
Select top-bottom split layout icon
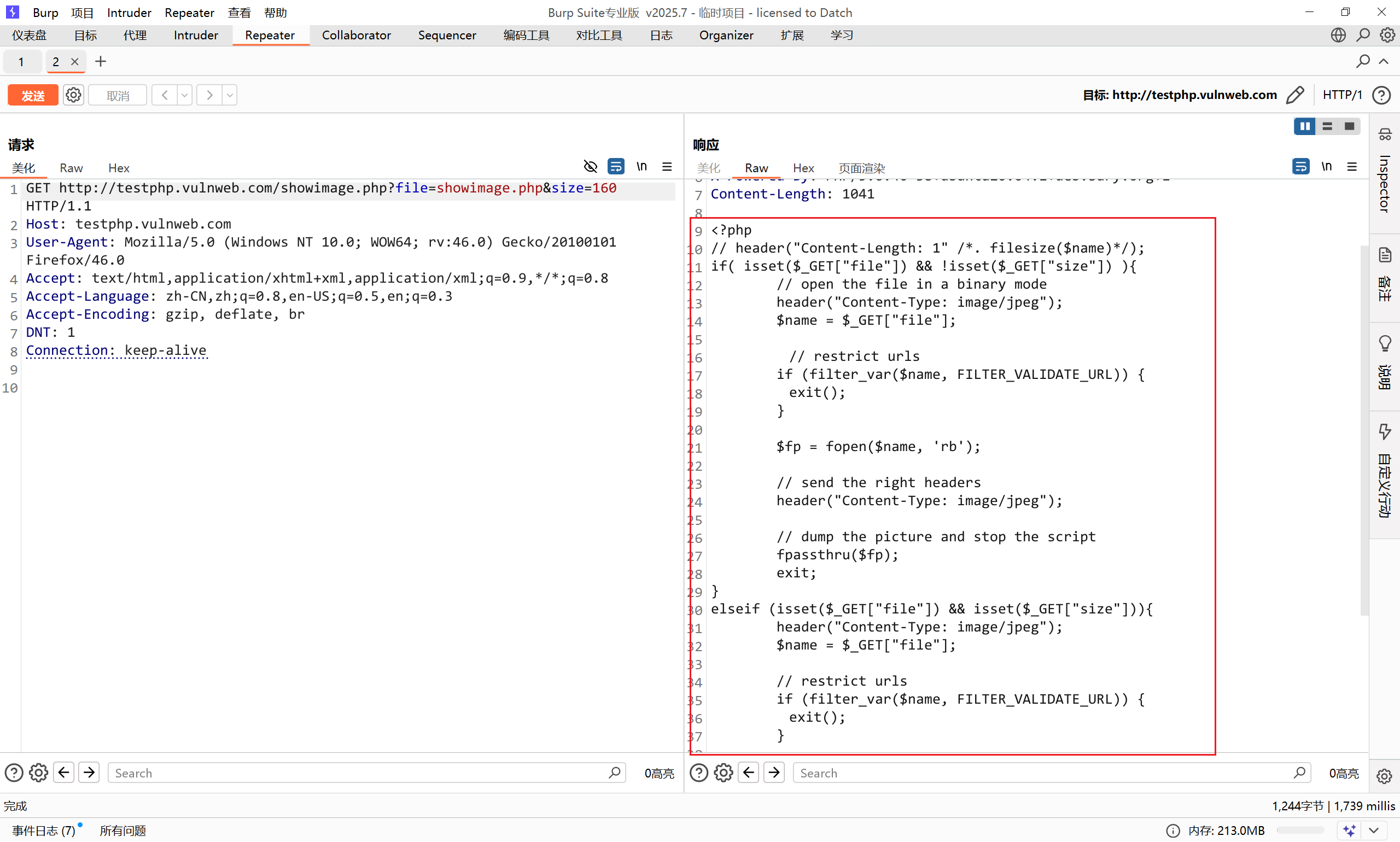tap(1327, 126)
